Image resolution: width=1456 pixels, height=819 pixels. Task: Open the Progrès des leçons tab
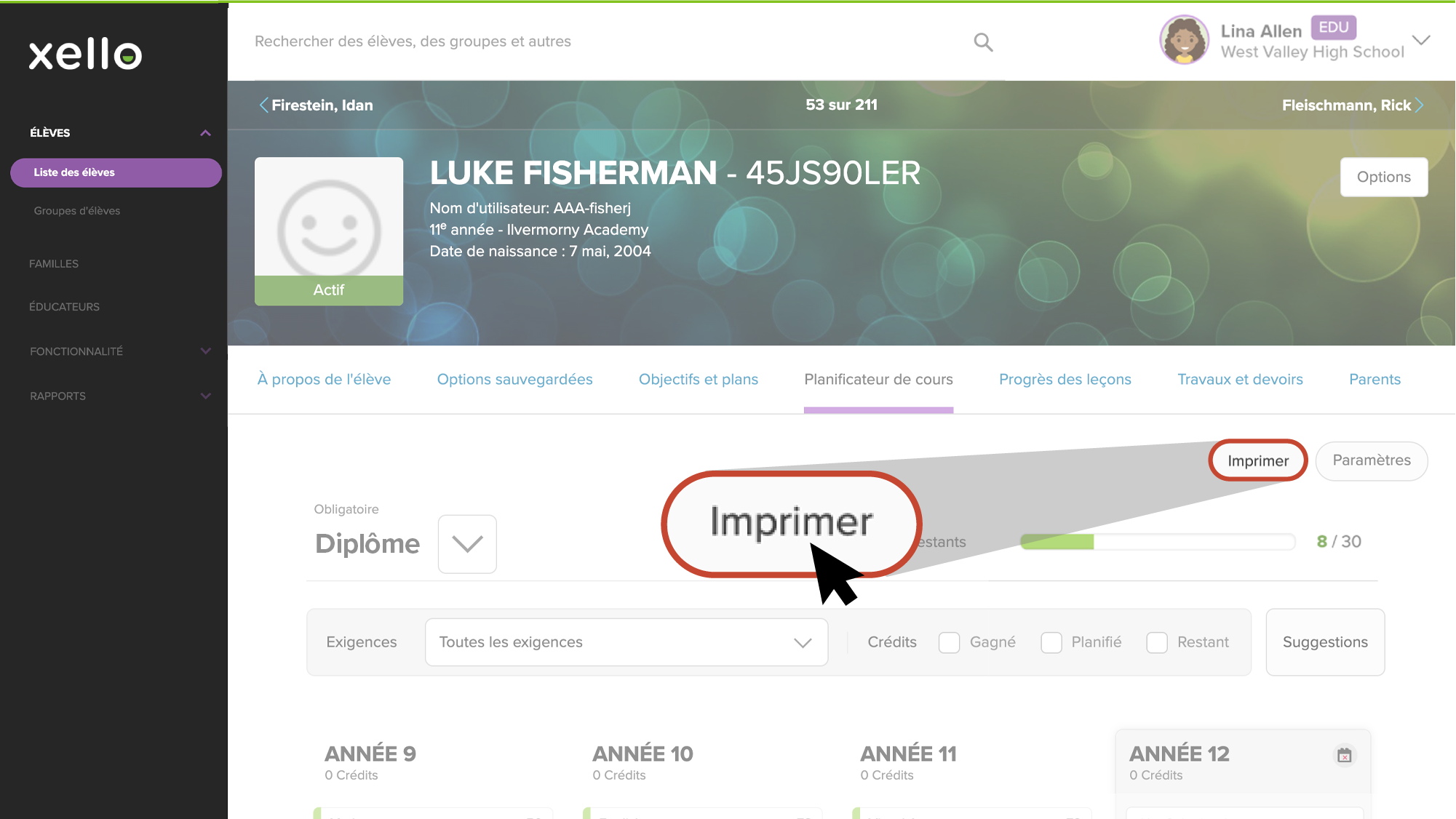pyautogui.click(x=1065, y=380)
